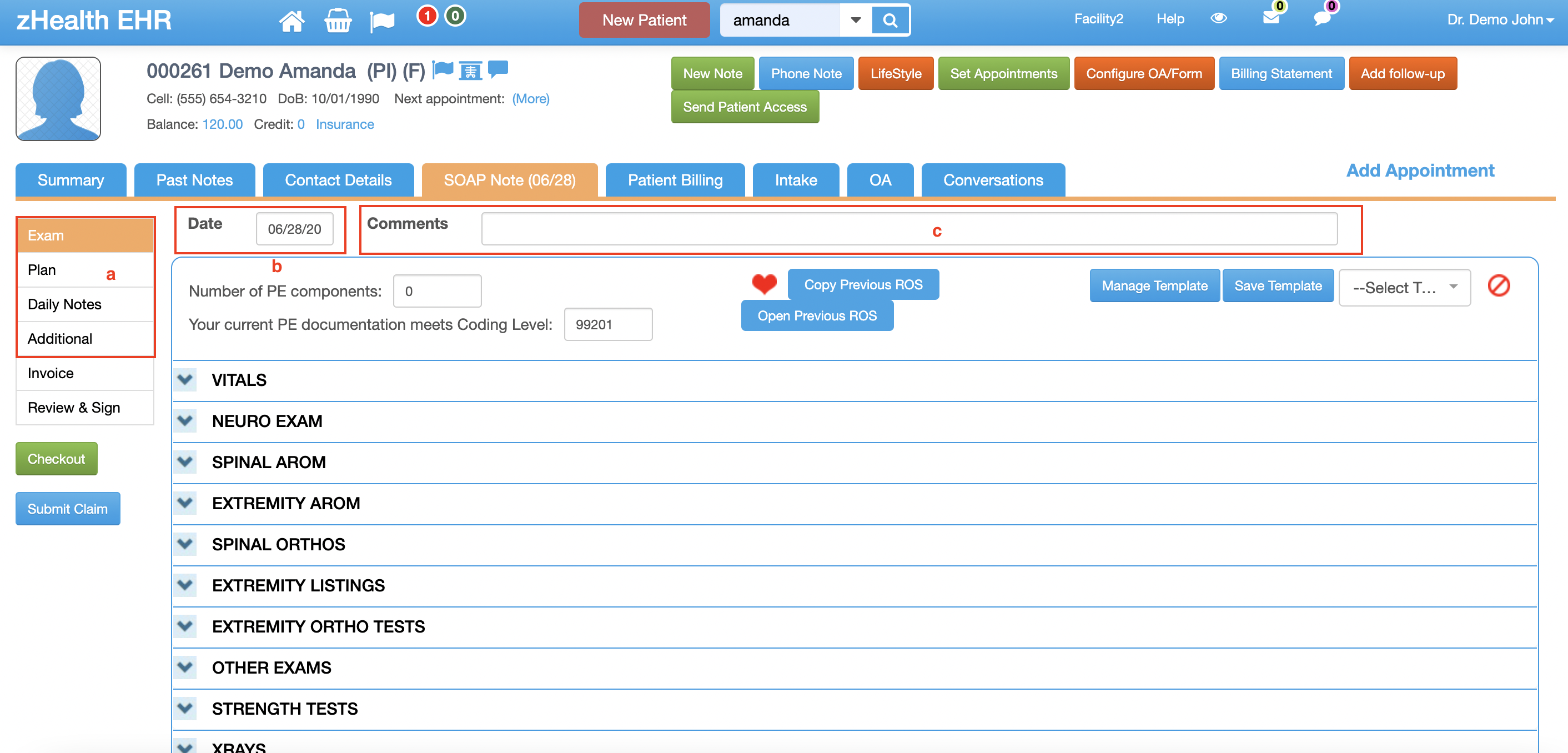
Task: Select the red heart icon
Action: coord(764,284)
